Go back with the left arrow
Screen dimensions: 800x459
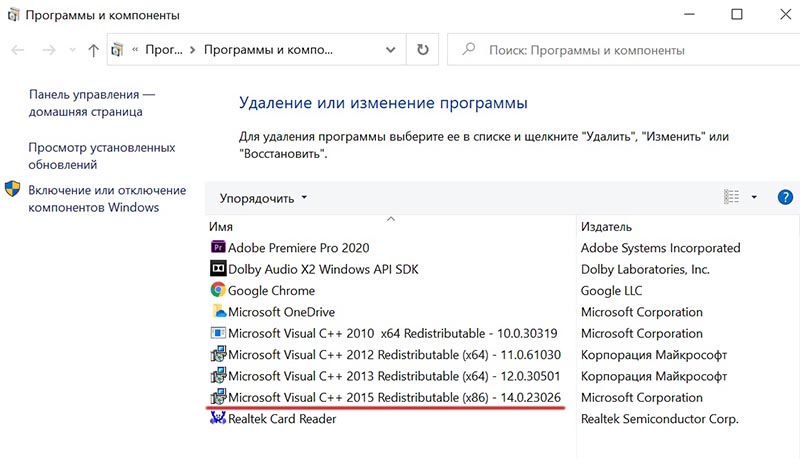(17, 50)
